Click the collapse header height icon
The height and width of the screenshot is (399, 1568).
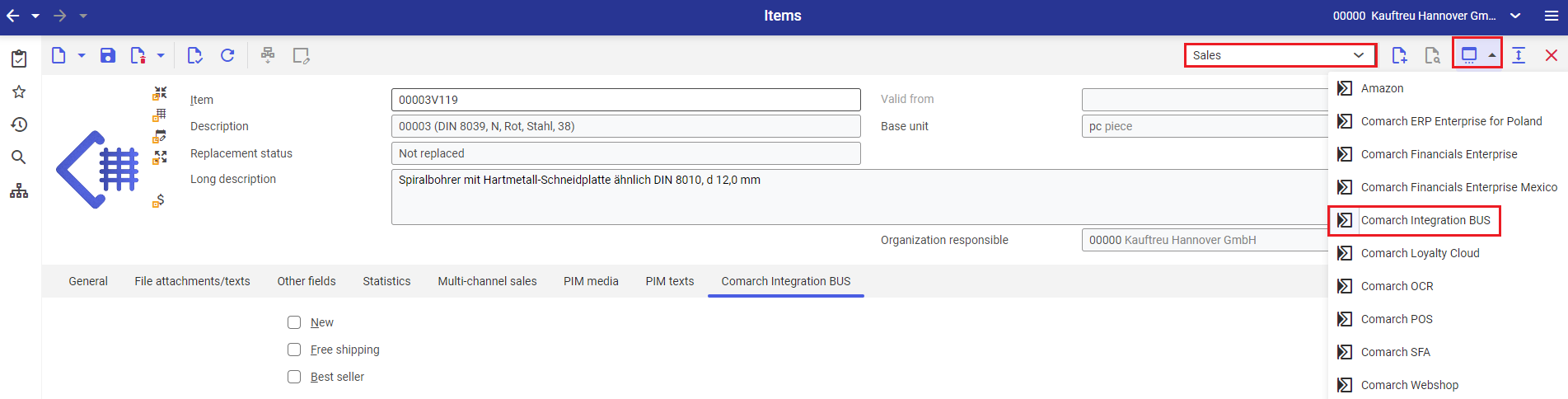(1519, 55)
